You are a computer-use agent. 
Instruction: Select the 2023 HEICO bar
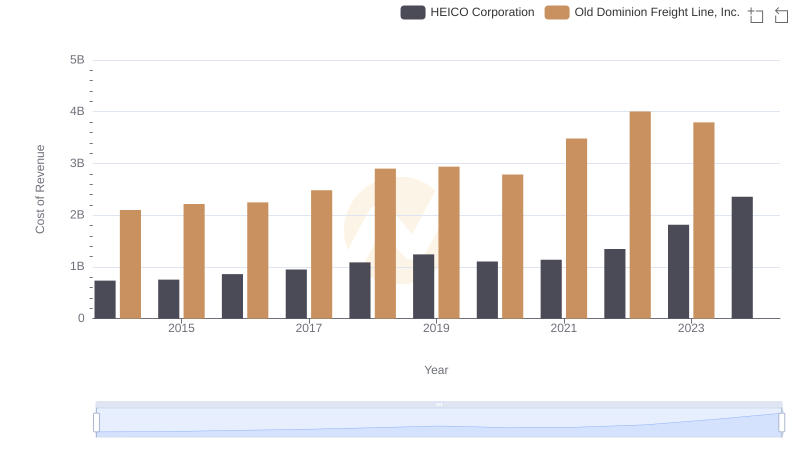pyautogui.click(x=678, y=272)
